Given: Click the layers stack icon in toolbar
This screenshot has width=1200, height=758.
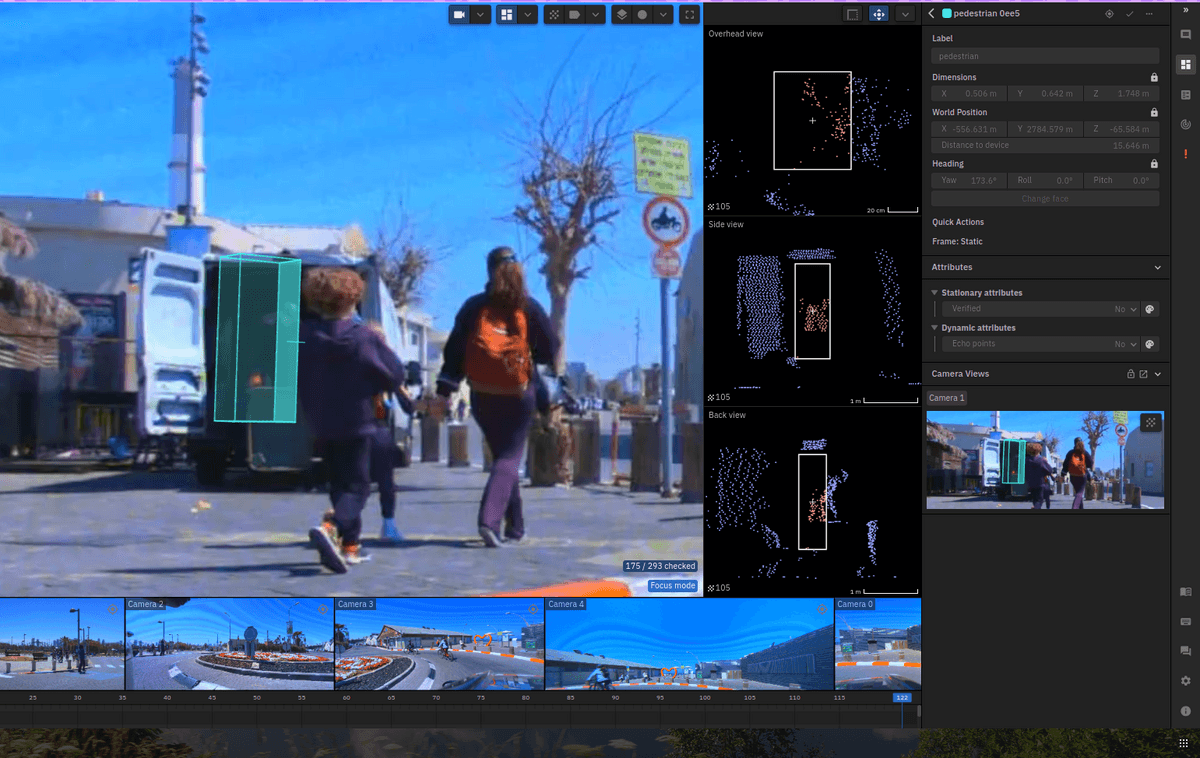Looking at the screenshot, I should click(621, 15).
